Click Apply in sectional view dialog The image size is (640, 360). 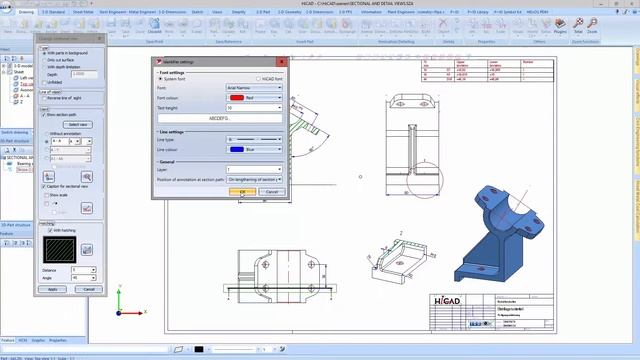pos(52,289)
